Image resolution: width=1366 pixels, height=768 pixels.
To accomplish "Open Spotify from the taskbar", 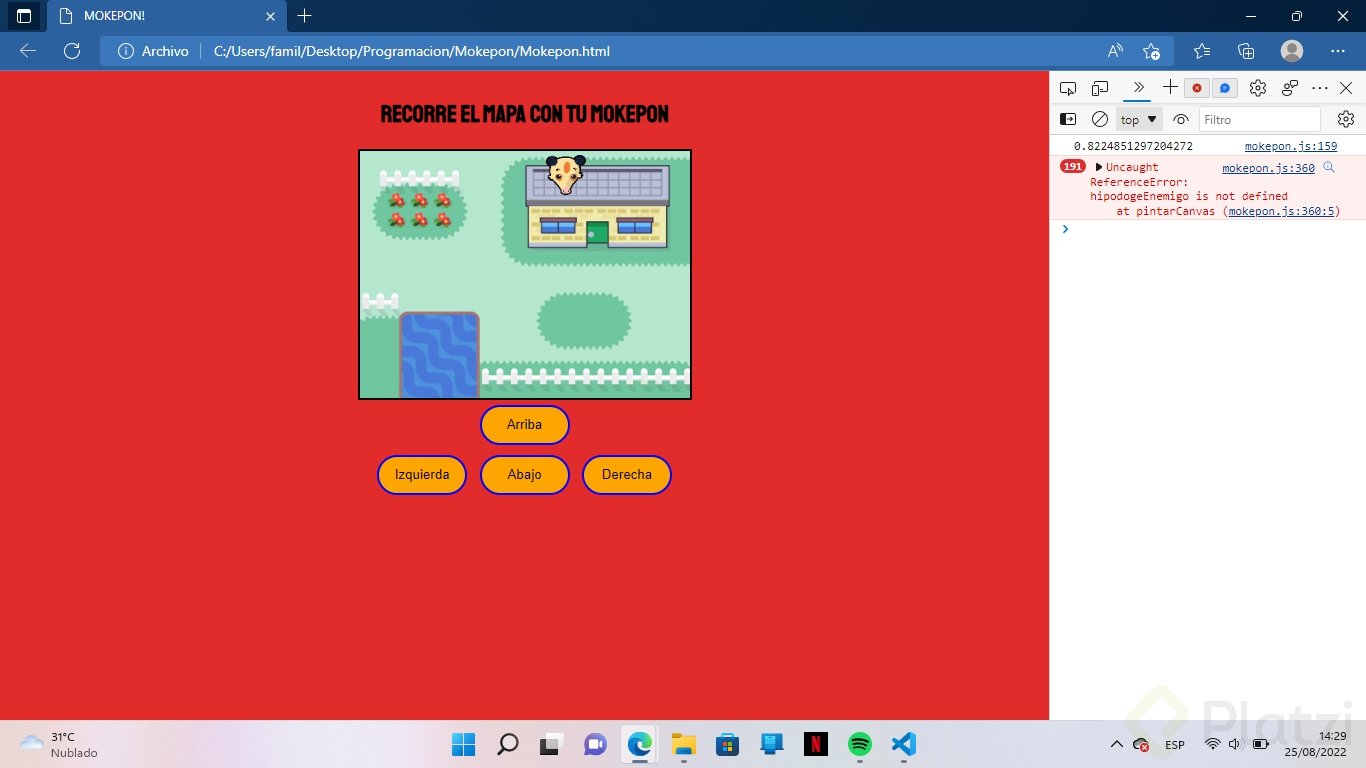I will coord(859,744).
